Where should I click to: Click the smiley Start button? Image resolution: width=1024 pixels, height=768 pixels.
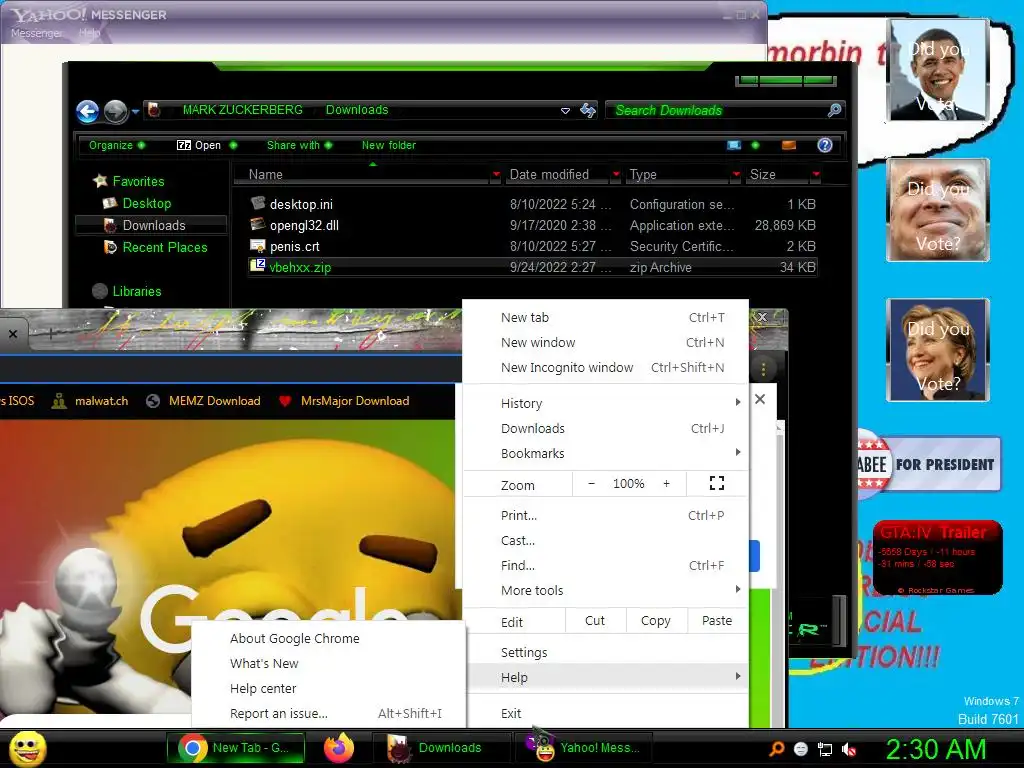tap(28, 748)
